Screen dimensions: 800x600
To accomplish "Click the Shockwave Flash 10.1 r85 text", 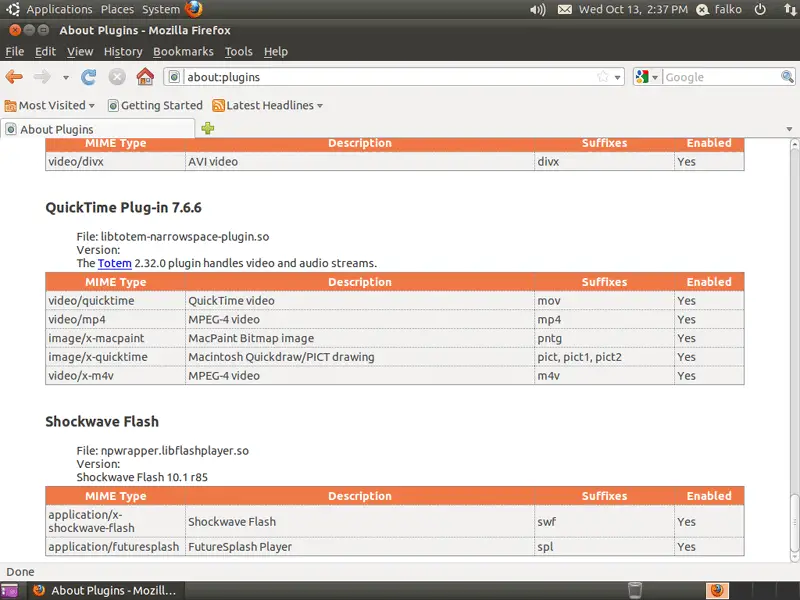I will click(x=142, y=478).
